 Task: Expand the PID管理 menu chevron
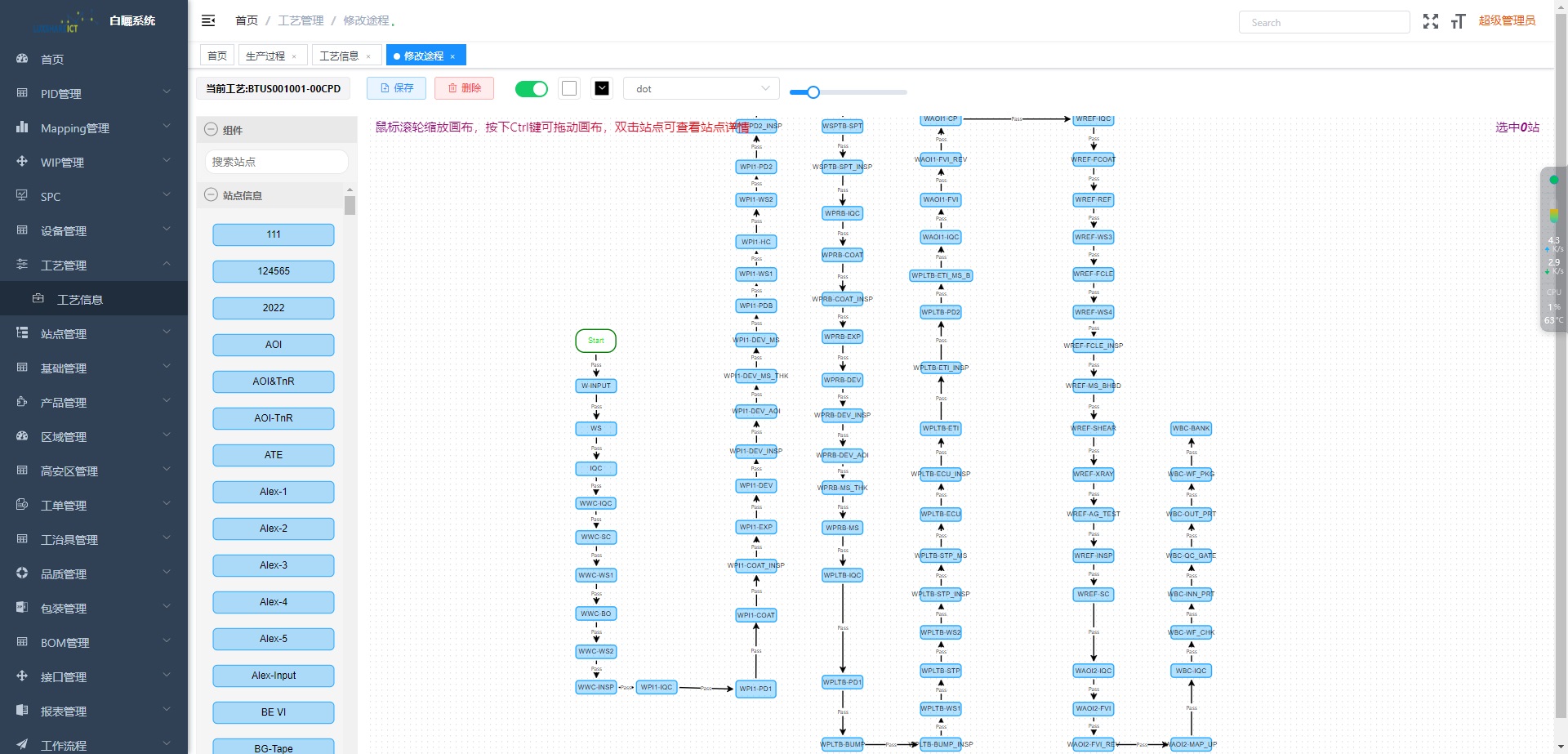(167, 92)
